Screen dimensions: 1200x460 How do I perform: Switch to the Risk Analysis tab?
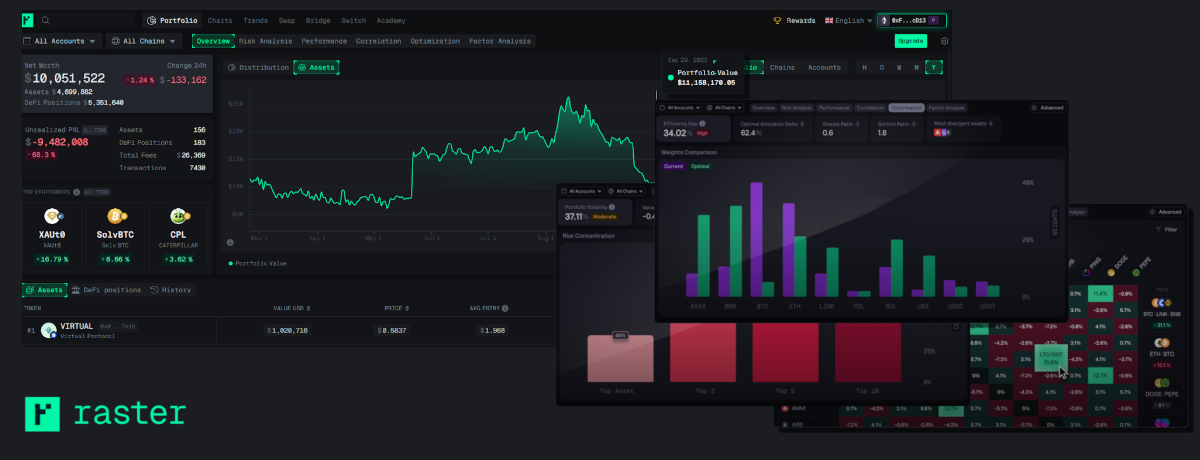point(266,41)
